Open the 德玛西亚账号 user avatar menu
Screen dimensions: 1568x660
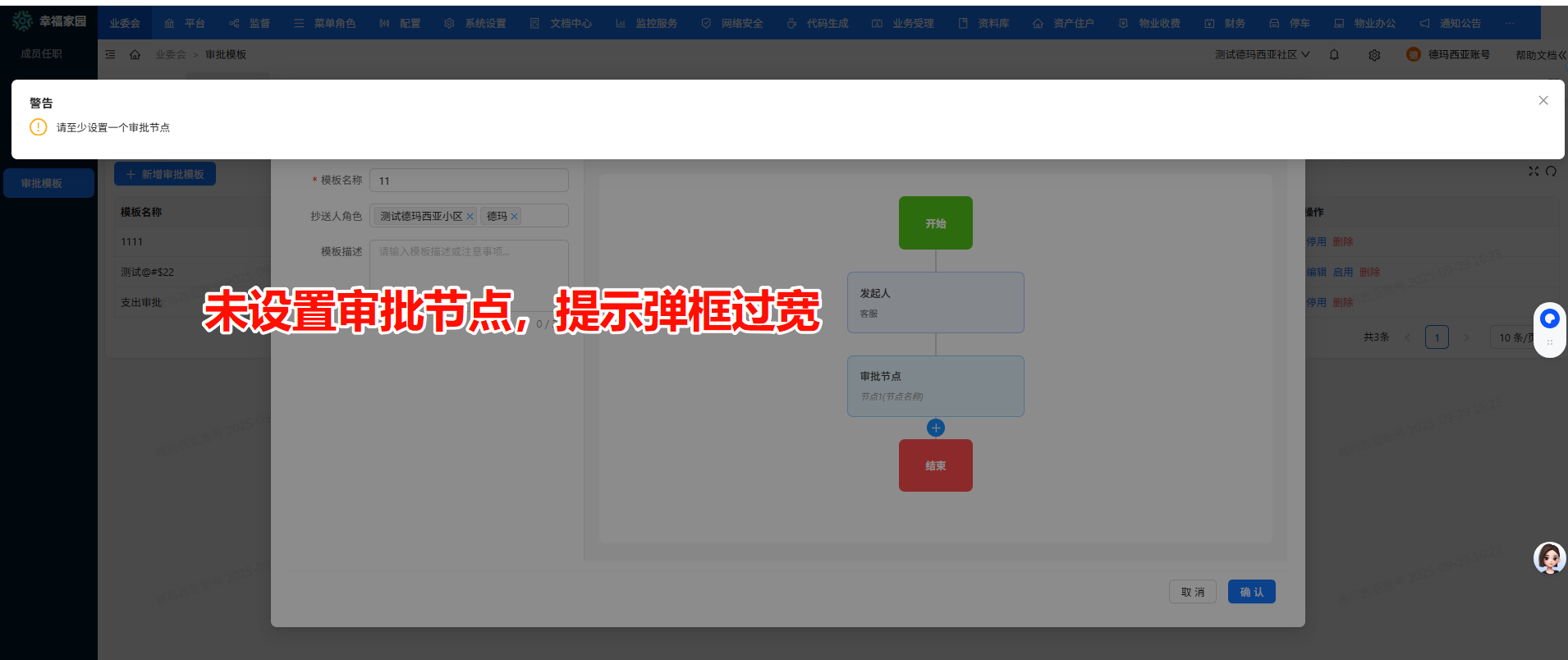(x=1448, y=54)
